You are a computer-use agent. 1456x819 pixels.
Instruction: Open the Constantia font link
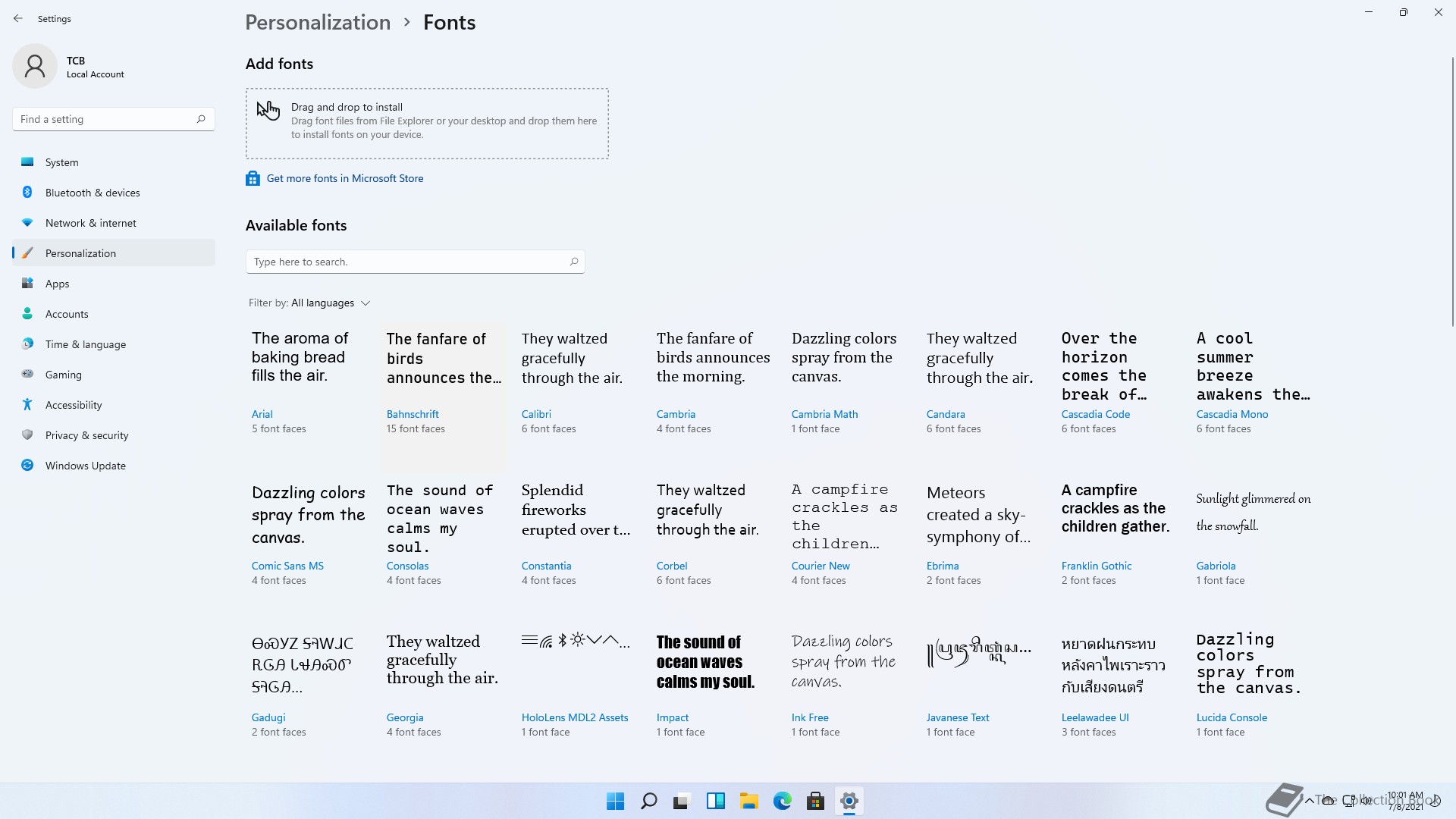(x=546, y=566)
